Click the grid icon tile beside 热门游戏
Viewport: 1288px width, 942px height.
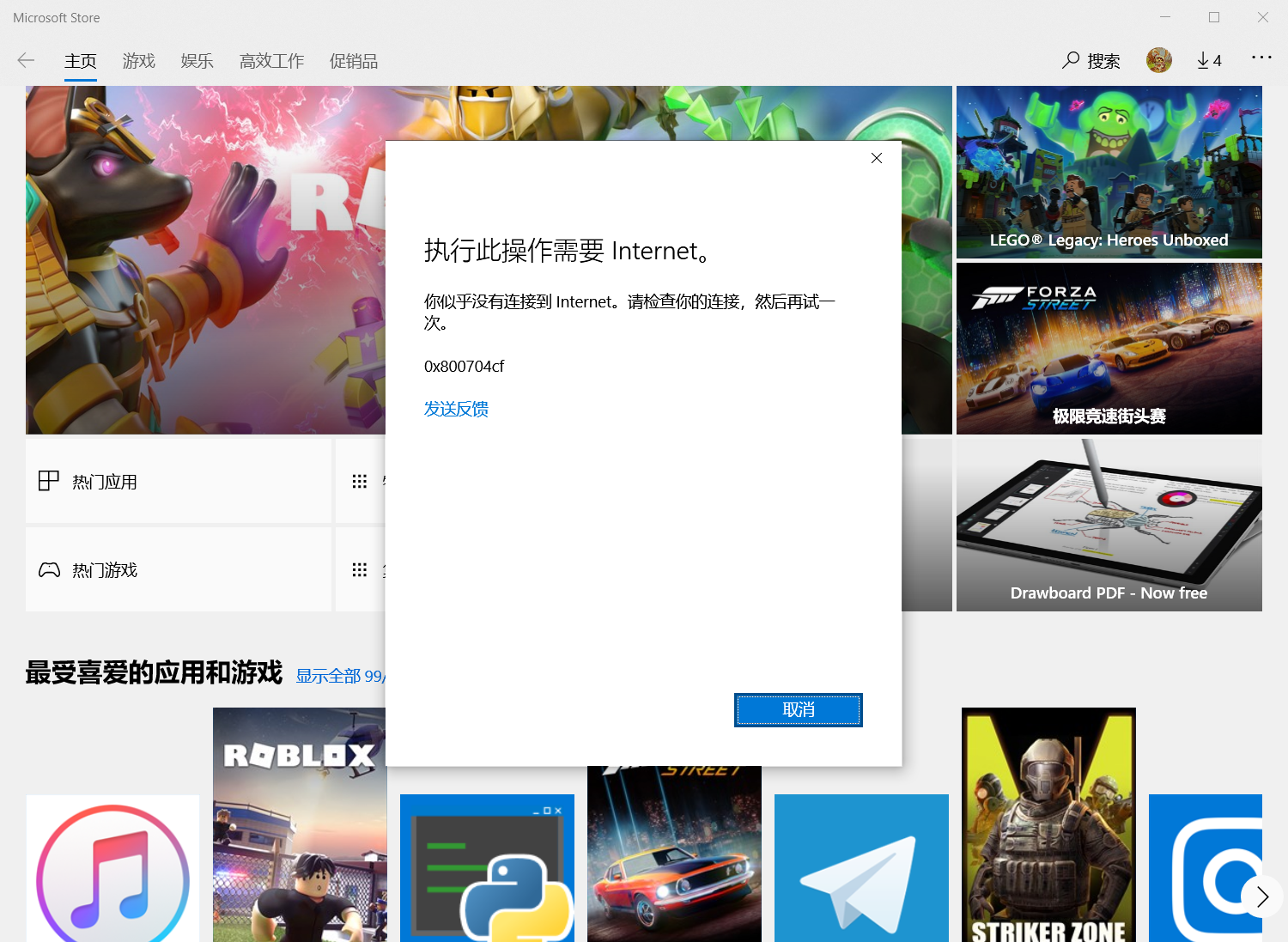361,569
